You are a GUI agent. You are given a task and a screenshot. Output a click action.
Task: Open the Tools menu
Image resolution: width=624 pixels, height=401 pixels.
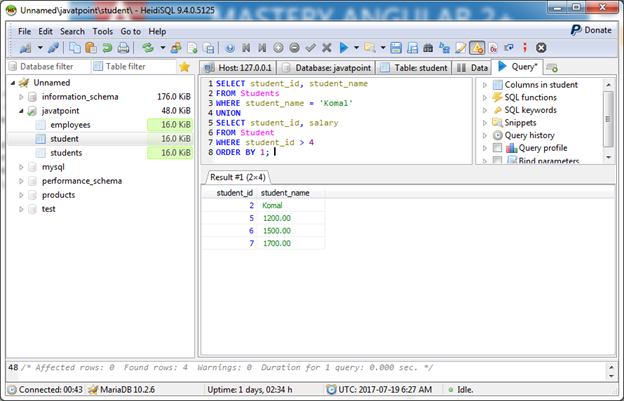click(x=103, y=31)
